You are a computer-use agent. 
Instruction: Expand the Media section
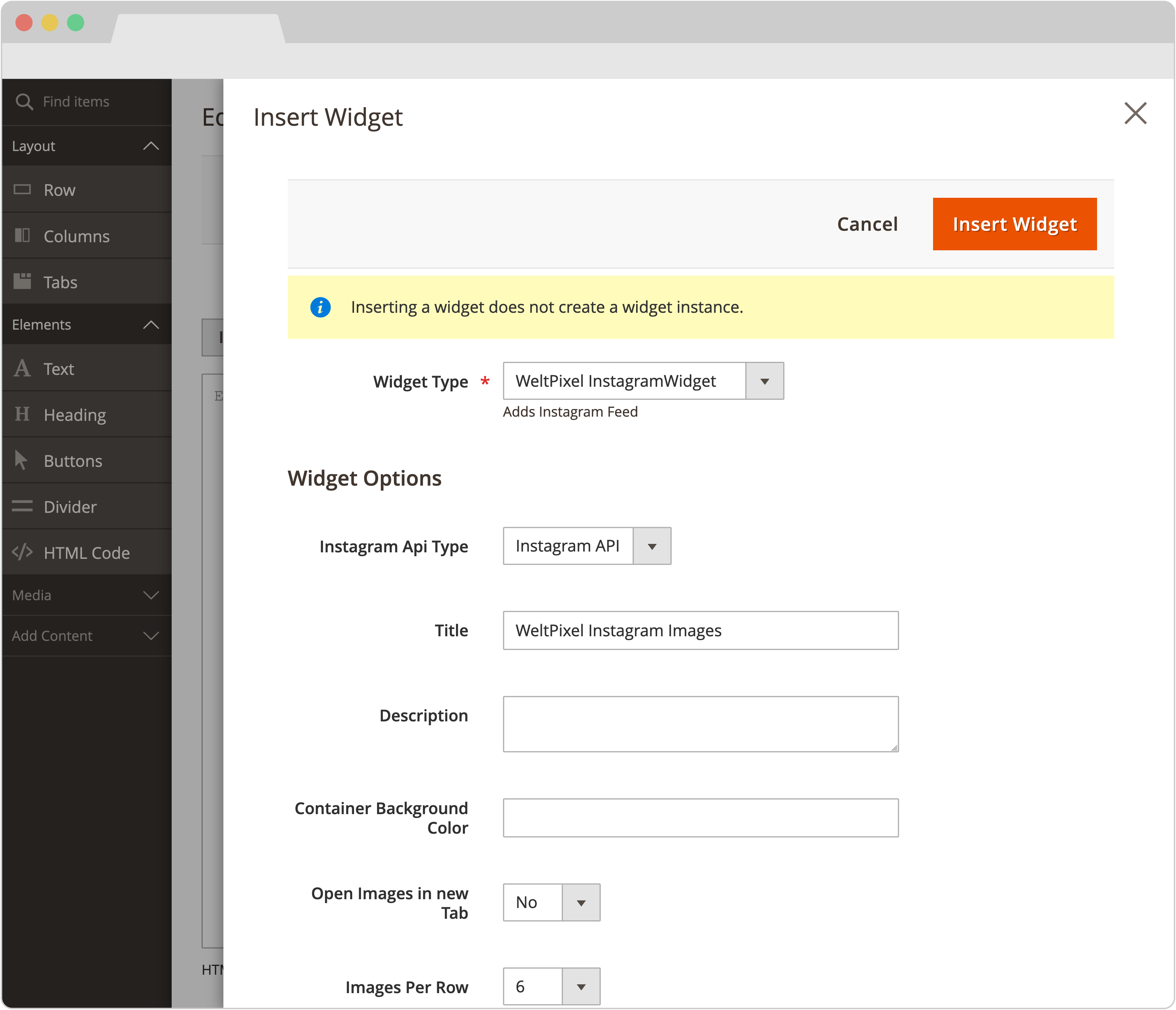pyautogui.click(x=151, y=595)
